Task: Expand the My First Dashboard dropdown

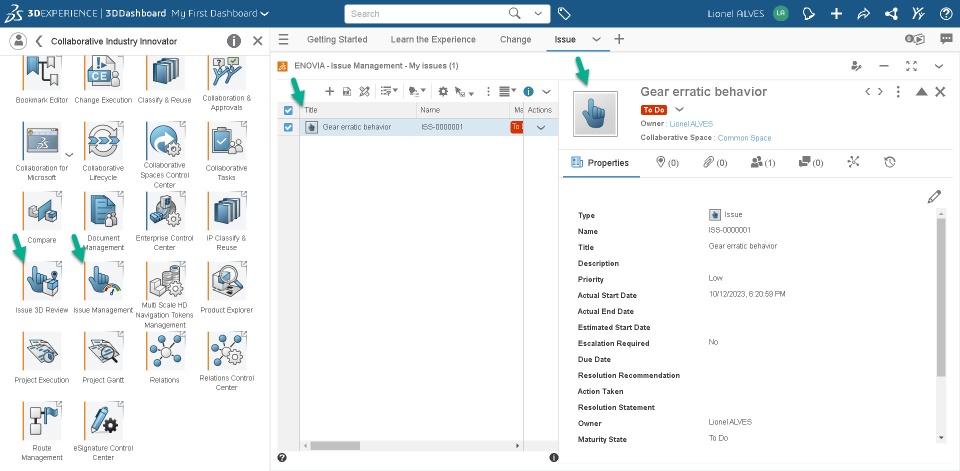Action: [x=264, y=13]
